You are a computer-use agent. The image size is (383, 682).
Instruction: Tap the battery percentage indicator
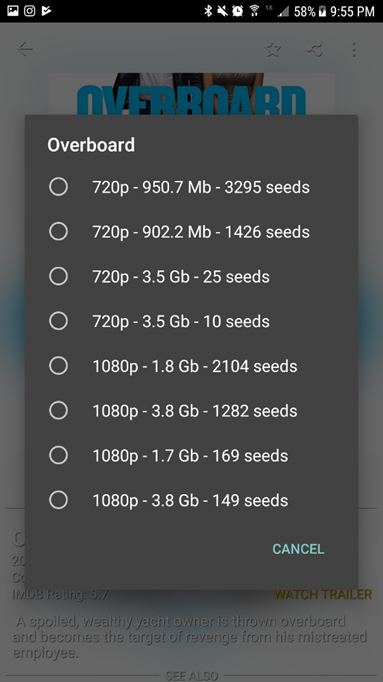304,11
